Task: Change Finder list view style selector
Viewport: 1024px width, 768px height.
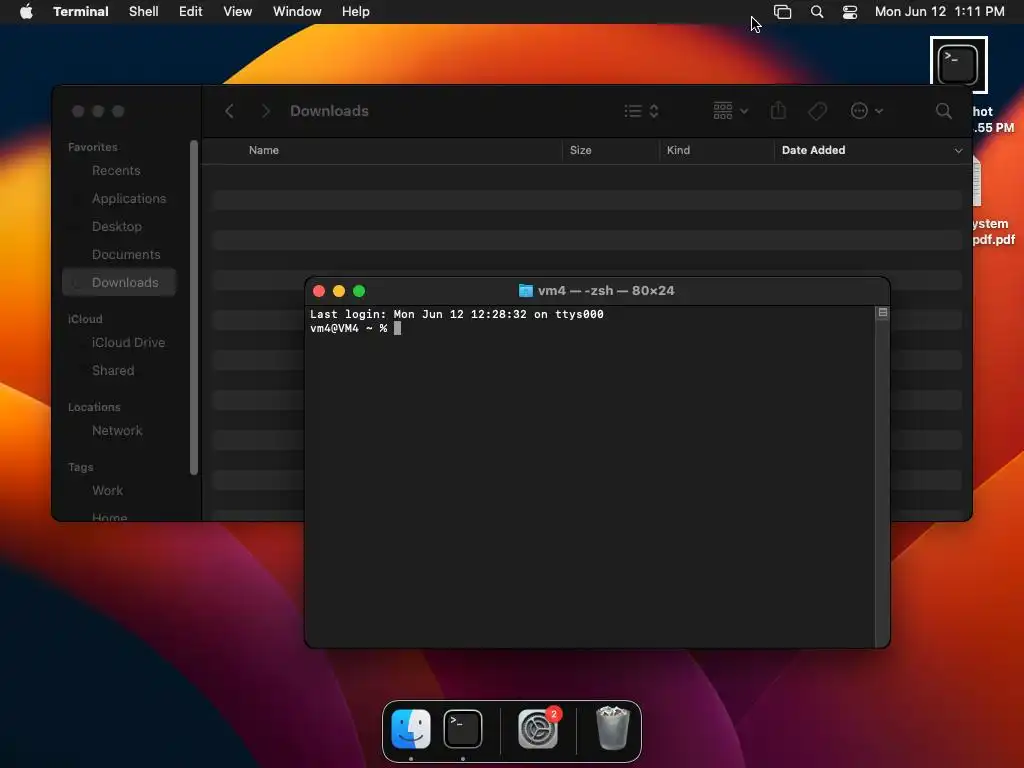Action: click(x=641, y=111)
